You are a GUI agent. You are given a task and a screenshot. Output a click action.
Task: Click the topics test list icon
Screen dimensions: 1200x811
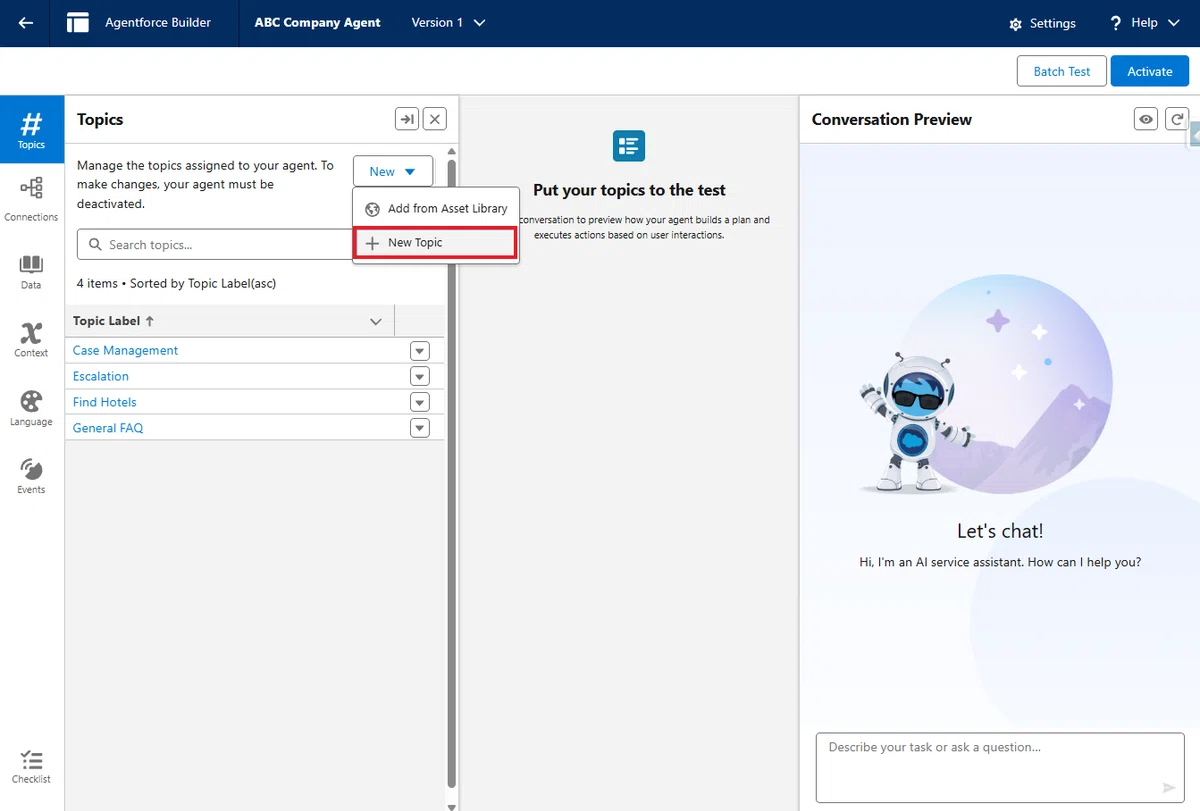[629, 146]
